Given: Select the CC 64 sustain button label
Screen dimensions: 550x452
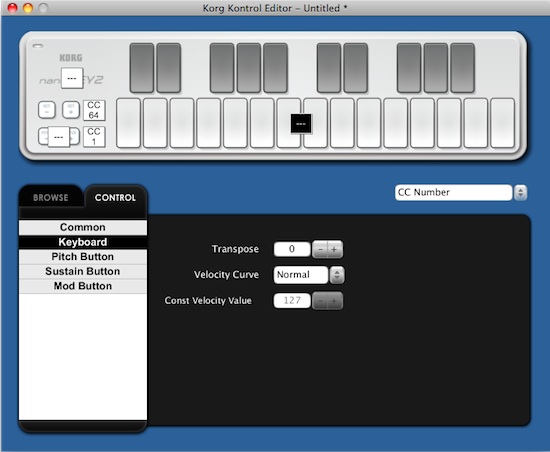Looking at the screenshot, I should coord(94,110).
